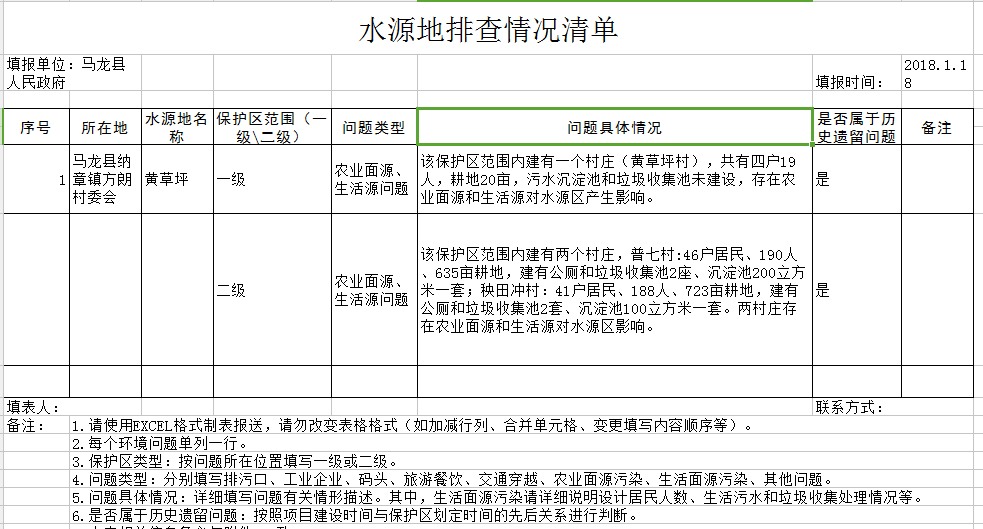Select the "联系方式：" cell

click(850, 407)
